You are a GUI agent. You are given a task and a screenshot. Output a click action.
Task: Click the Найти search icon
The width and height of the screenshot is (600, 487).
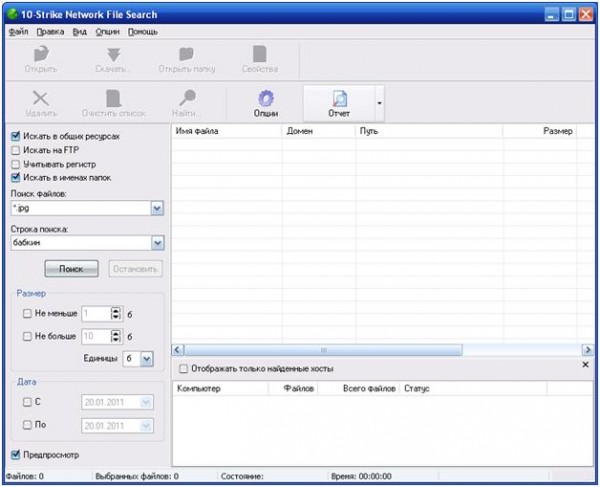188,98
